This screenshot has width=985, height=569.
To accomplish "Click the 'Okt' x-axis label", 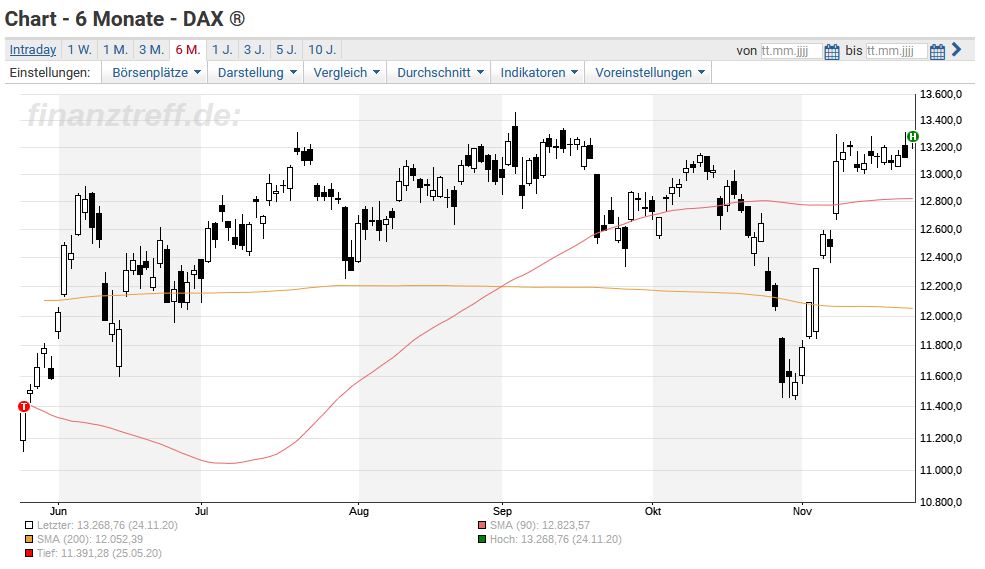I will click(x=653, y=511).
